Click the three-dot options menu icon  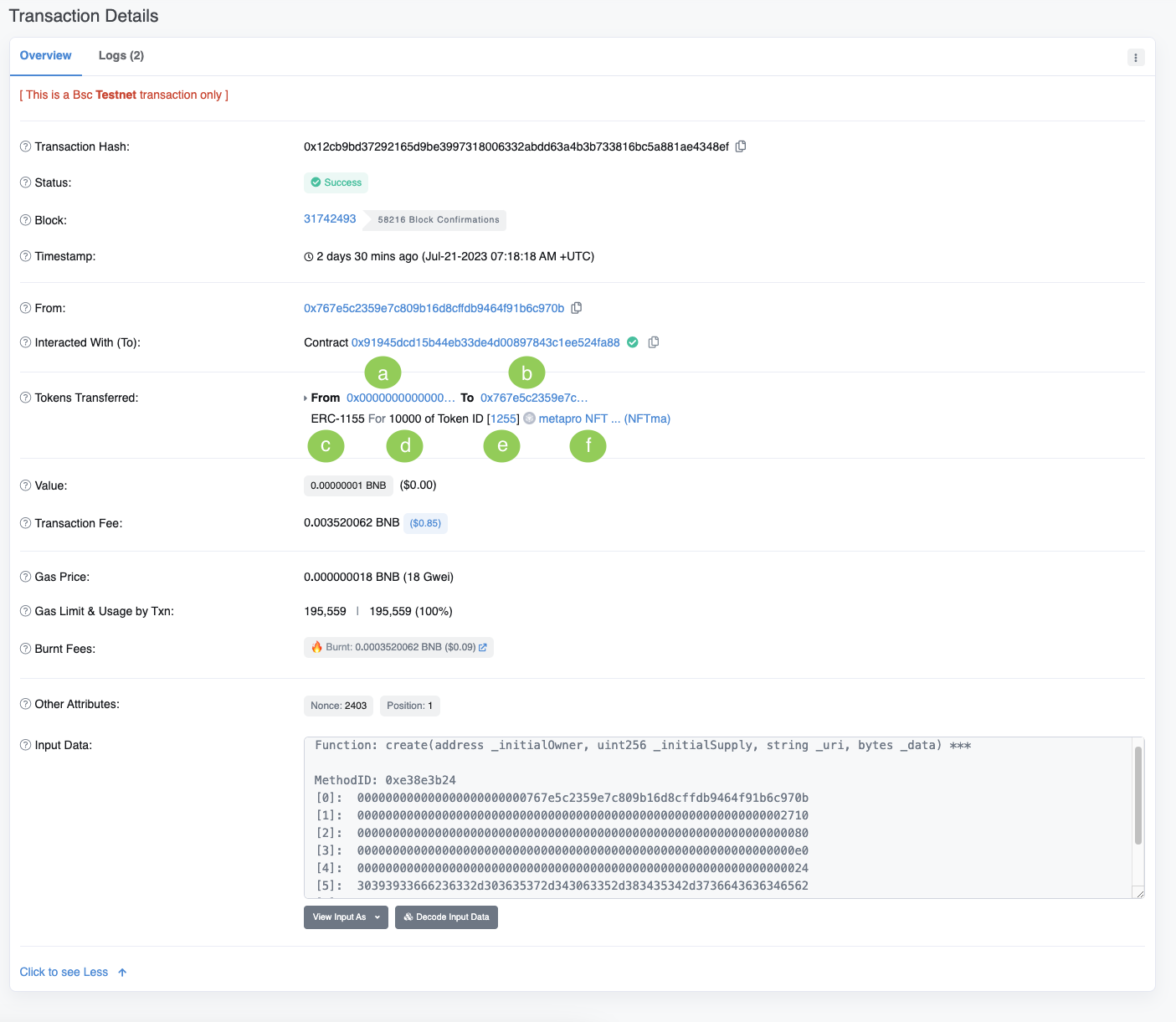click(1136, 58)
